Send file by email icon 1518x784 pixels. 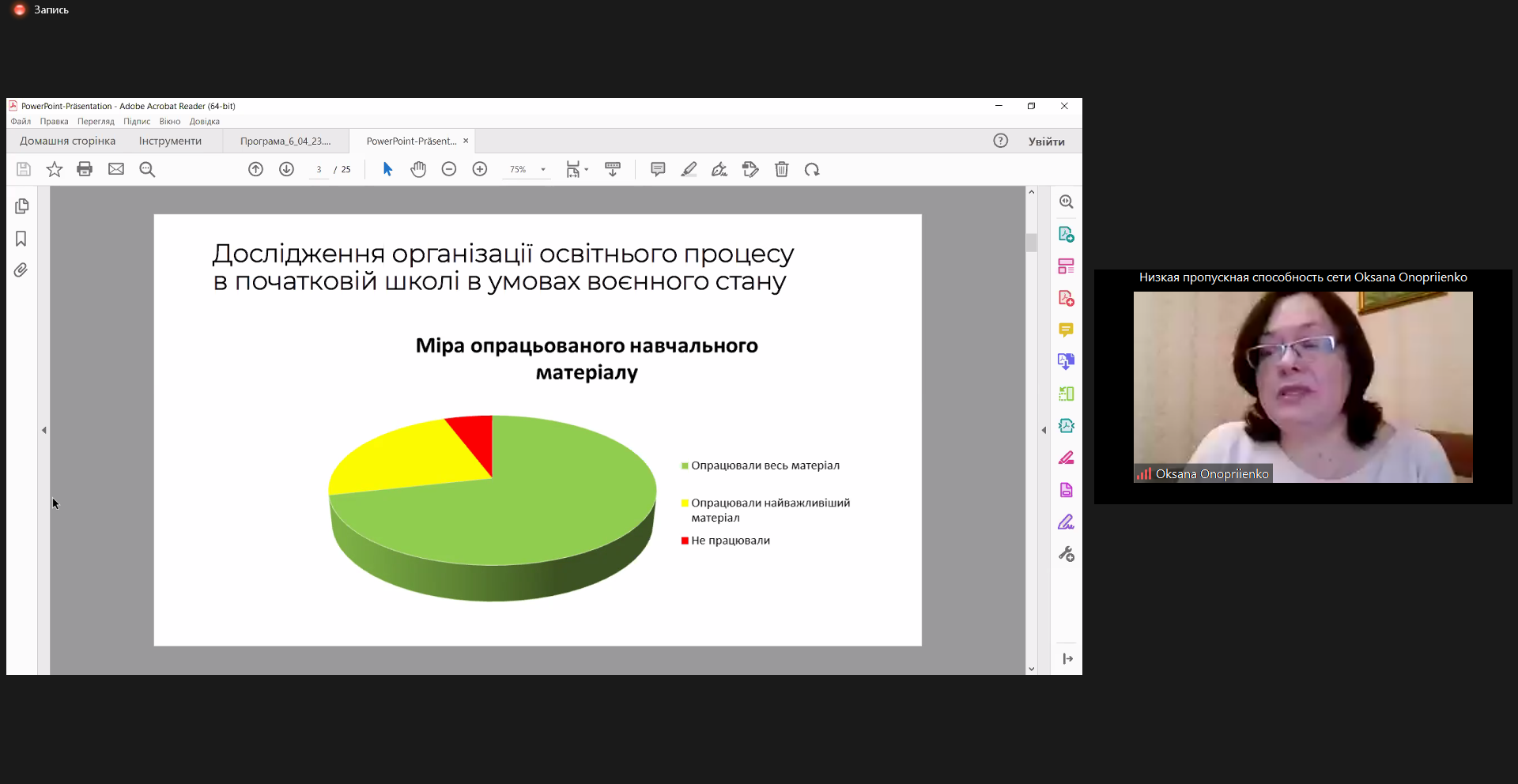116,169
